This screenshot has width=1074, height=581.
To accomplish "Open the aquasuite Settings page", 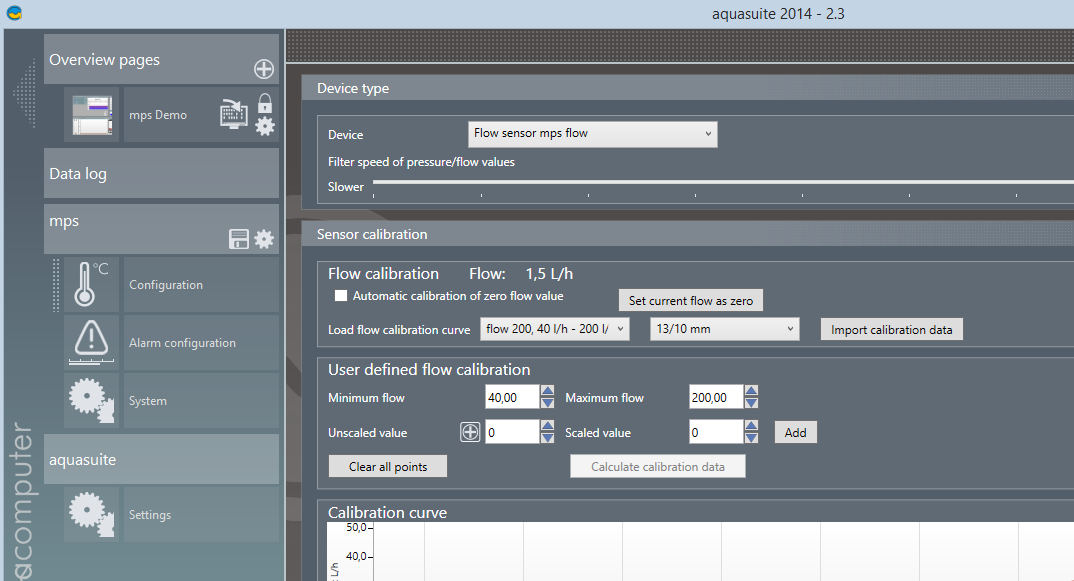I will click(x=201, y=514).
